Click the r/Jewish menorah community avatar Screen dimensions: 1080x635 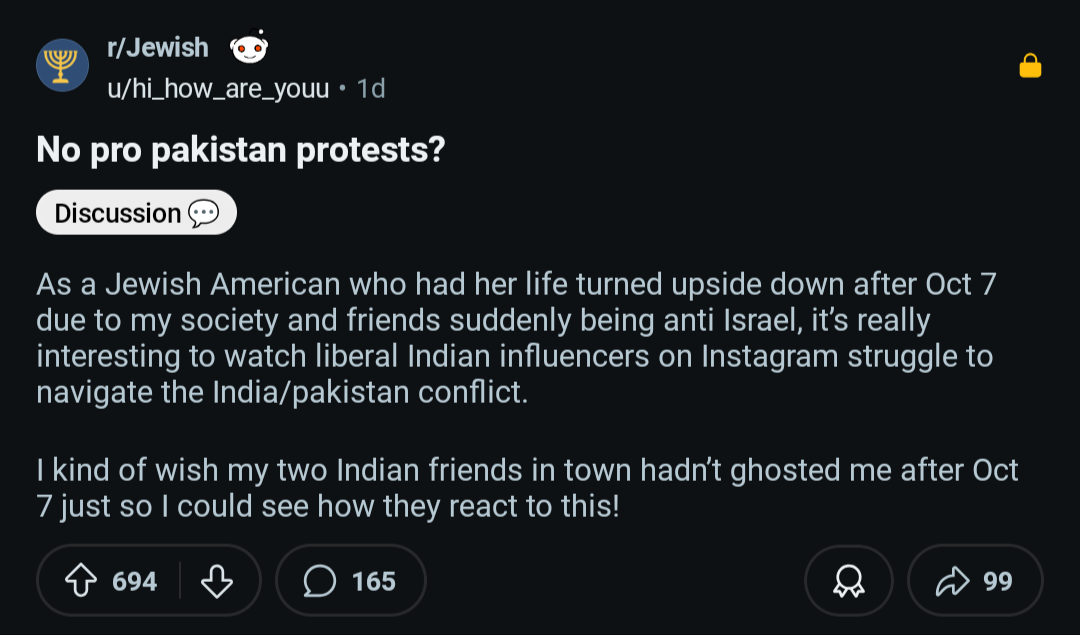tap(62, 66)
